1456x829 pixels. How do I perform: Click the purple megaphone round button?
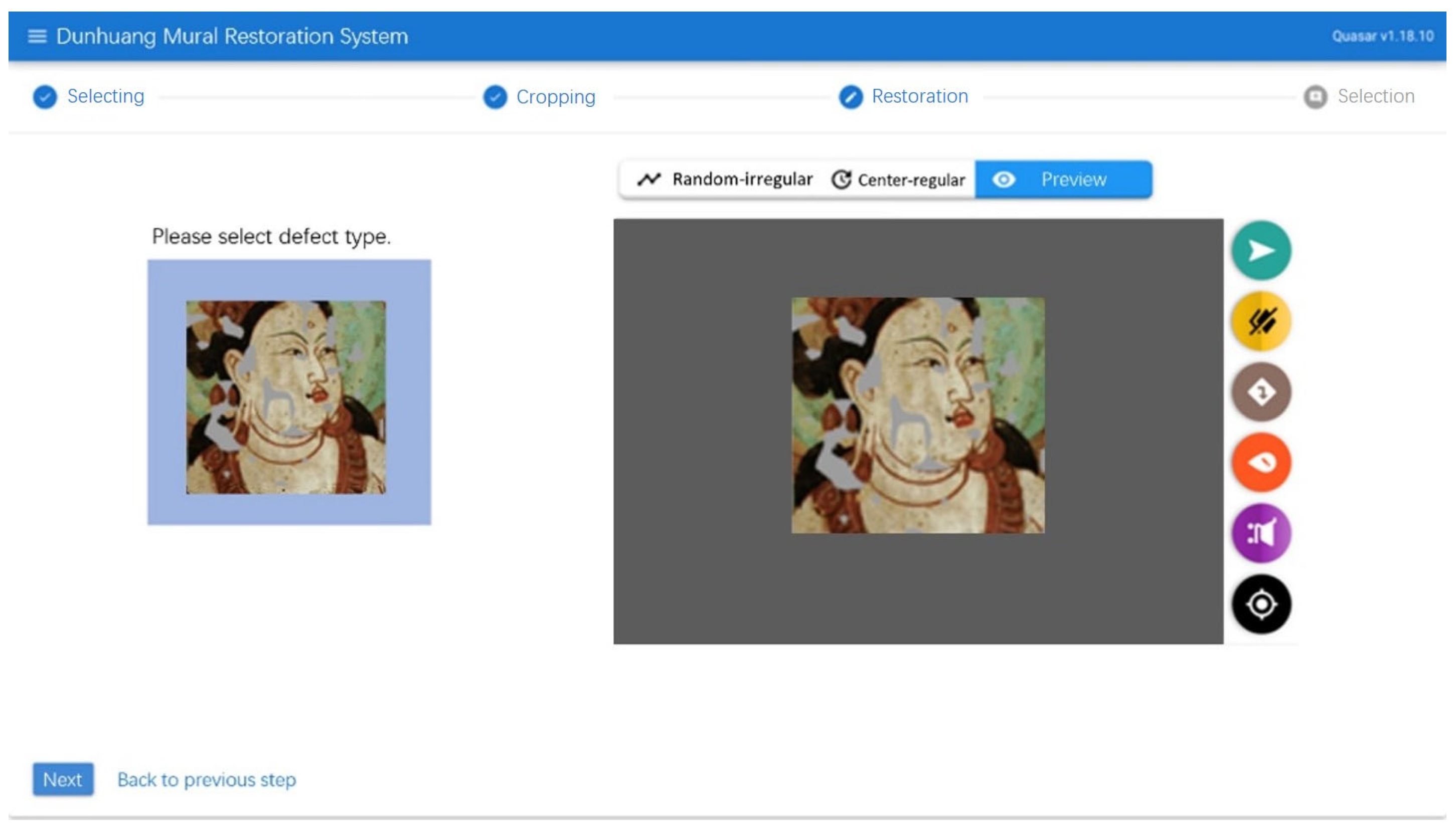[x=1261, y=533]
